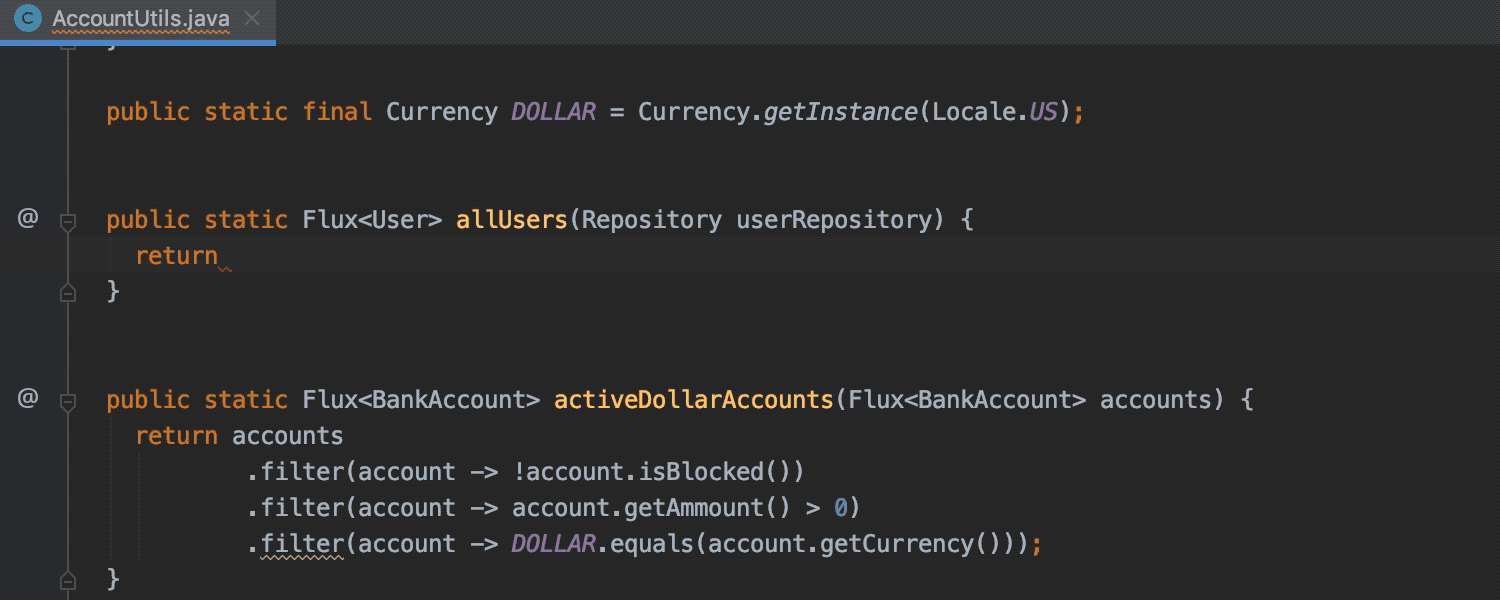The width and height of the screenshot is (1500, 600).
Task: Click the DOLLAR constant declaration
Action: pyautogui.click(x=554, y=112)
